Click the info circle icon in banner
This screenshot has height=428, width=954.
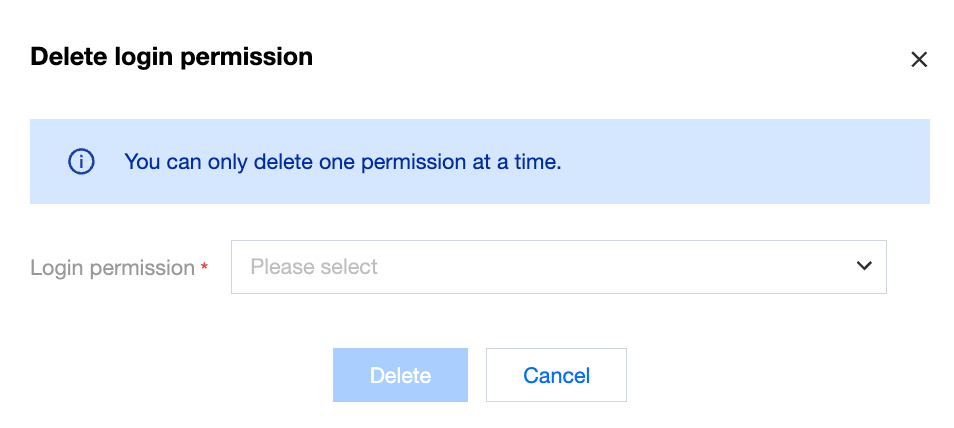tap(81, 161)
